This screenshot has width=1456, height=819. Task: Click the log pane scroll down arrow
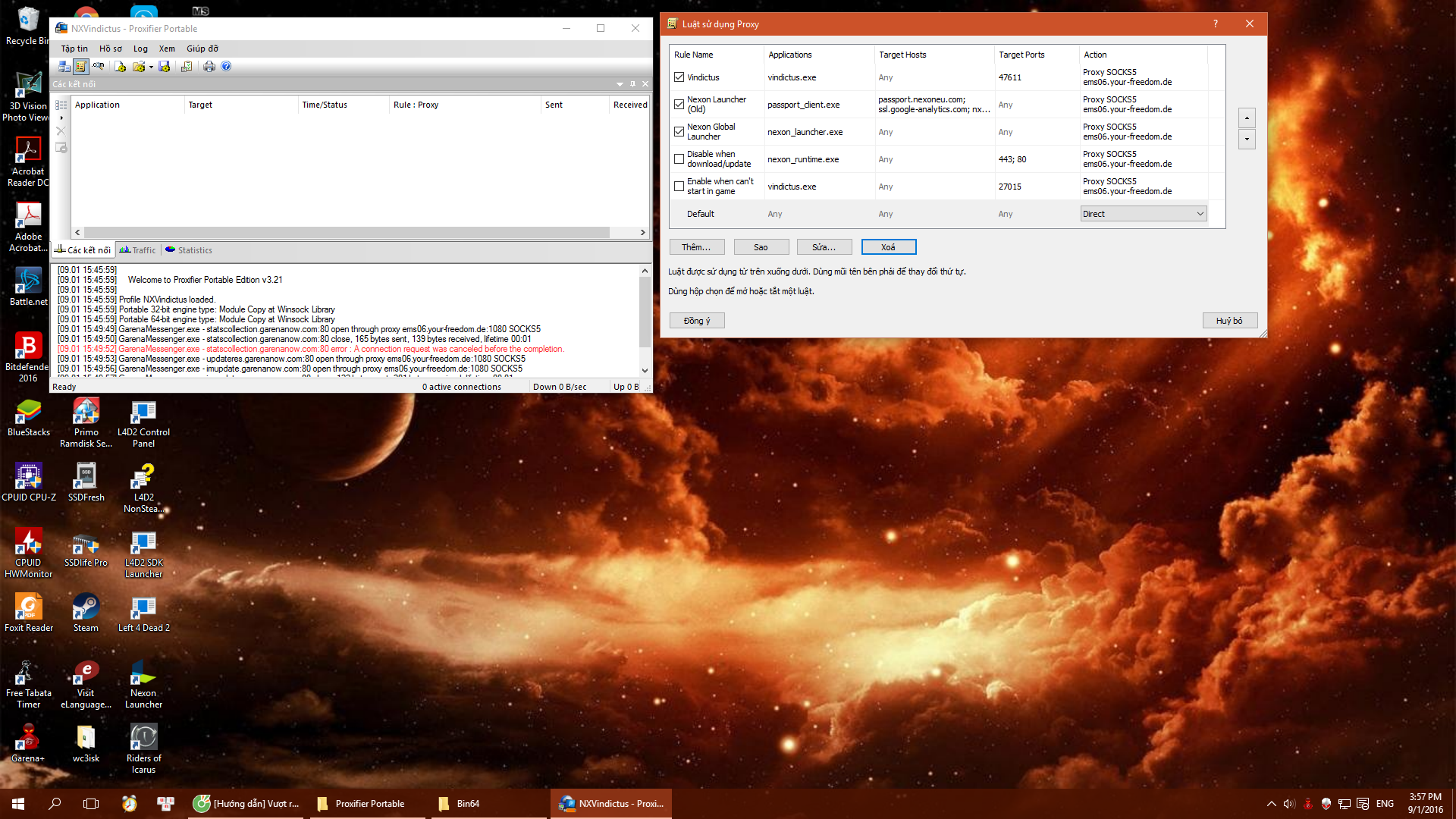coord(645,371)
